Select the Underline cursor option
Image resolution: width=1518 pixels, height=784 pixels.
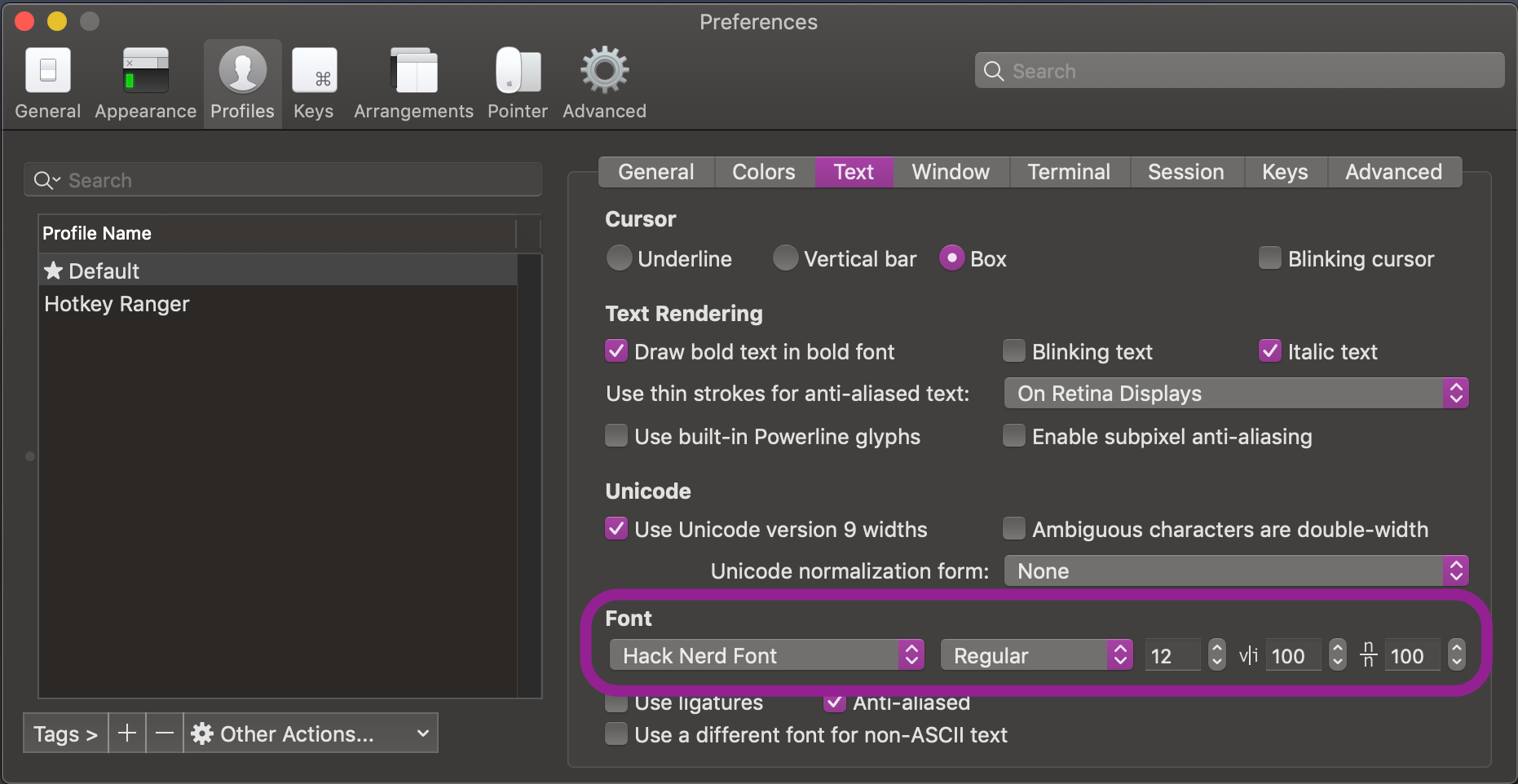[x=620, y=258]
